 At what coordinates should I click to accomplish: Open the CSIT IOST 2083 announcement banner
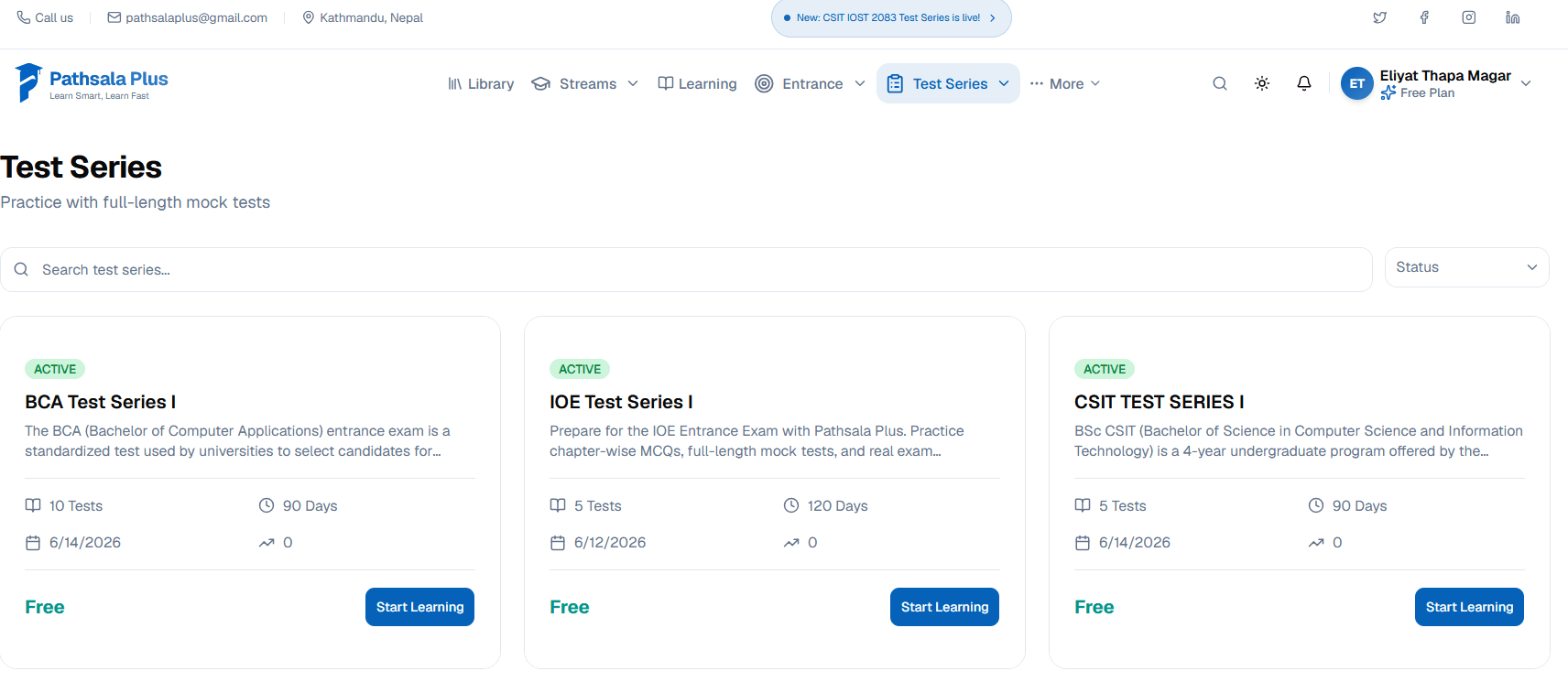(891, 17)
